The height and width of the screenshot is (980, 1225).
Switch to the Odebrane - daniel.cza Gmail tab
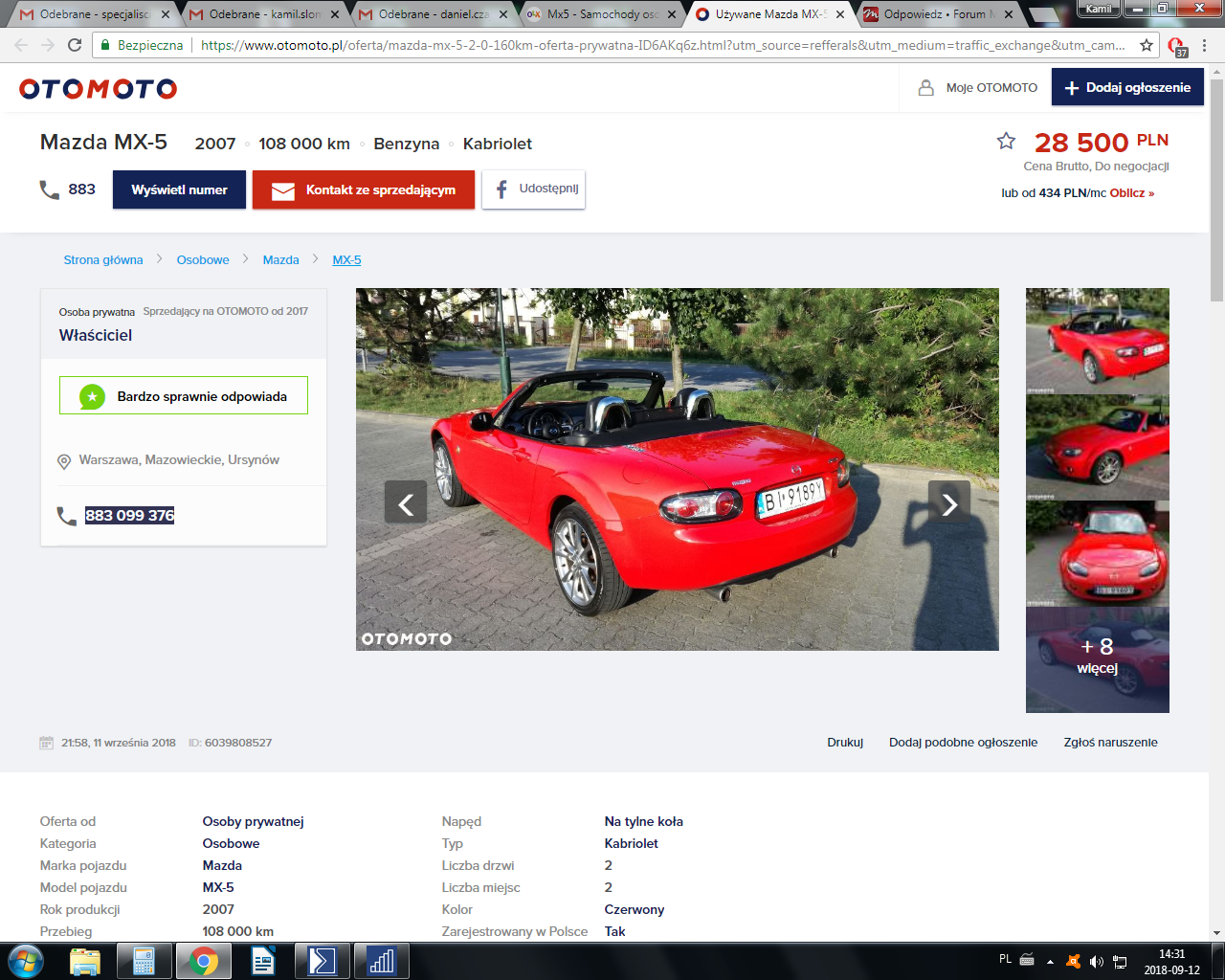[433, 14]
